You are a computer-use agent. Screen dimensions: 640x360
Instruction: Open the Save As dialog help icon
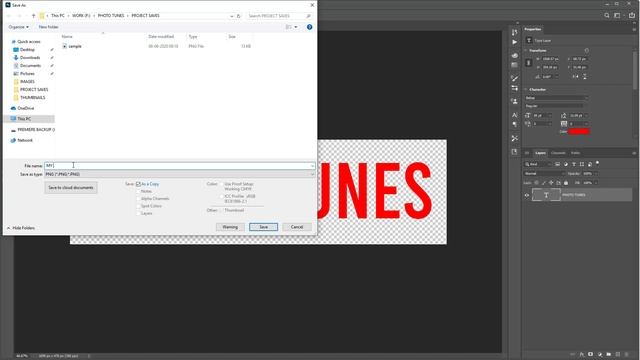tap(309, 27)
